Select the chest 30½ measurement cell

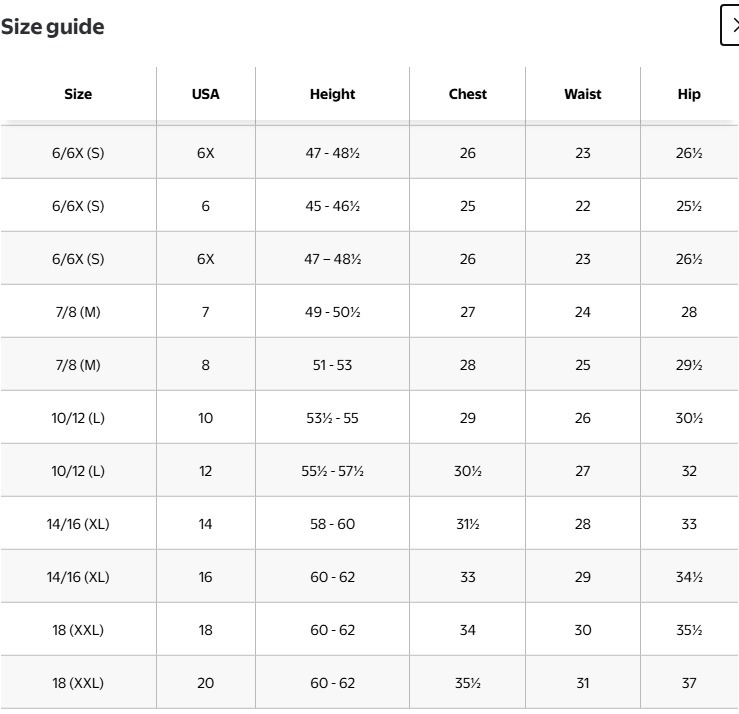point(467,471)
